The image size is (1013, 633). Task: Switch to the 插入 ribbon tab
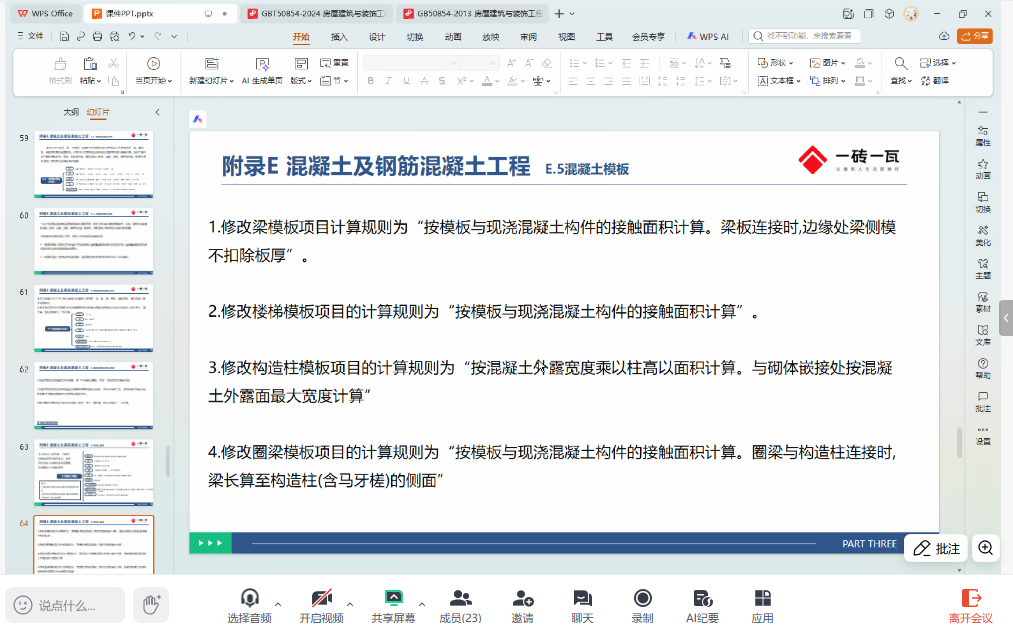[x=339, y=37]
